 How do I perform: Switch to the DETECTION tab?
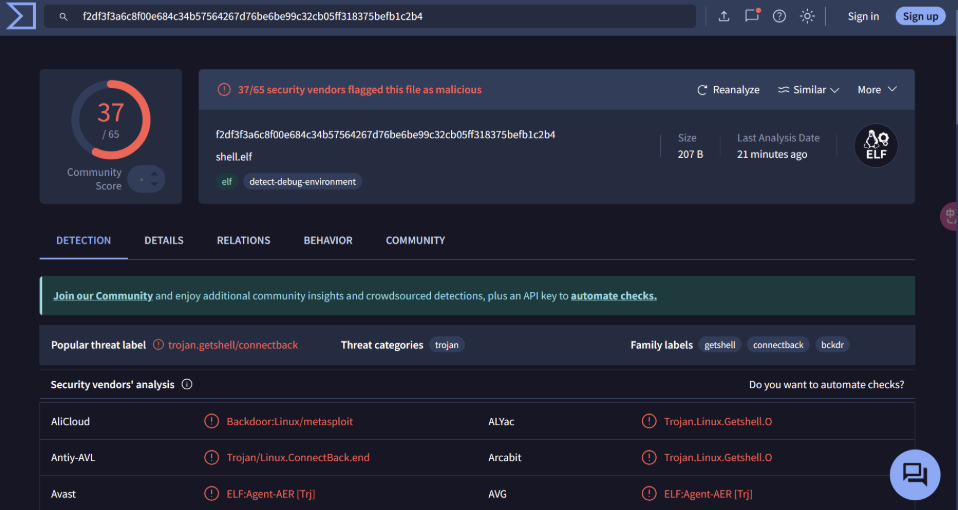pyautogui.click(x=84, y=240)
